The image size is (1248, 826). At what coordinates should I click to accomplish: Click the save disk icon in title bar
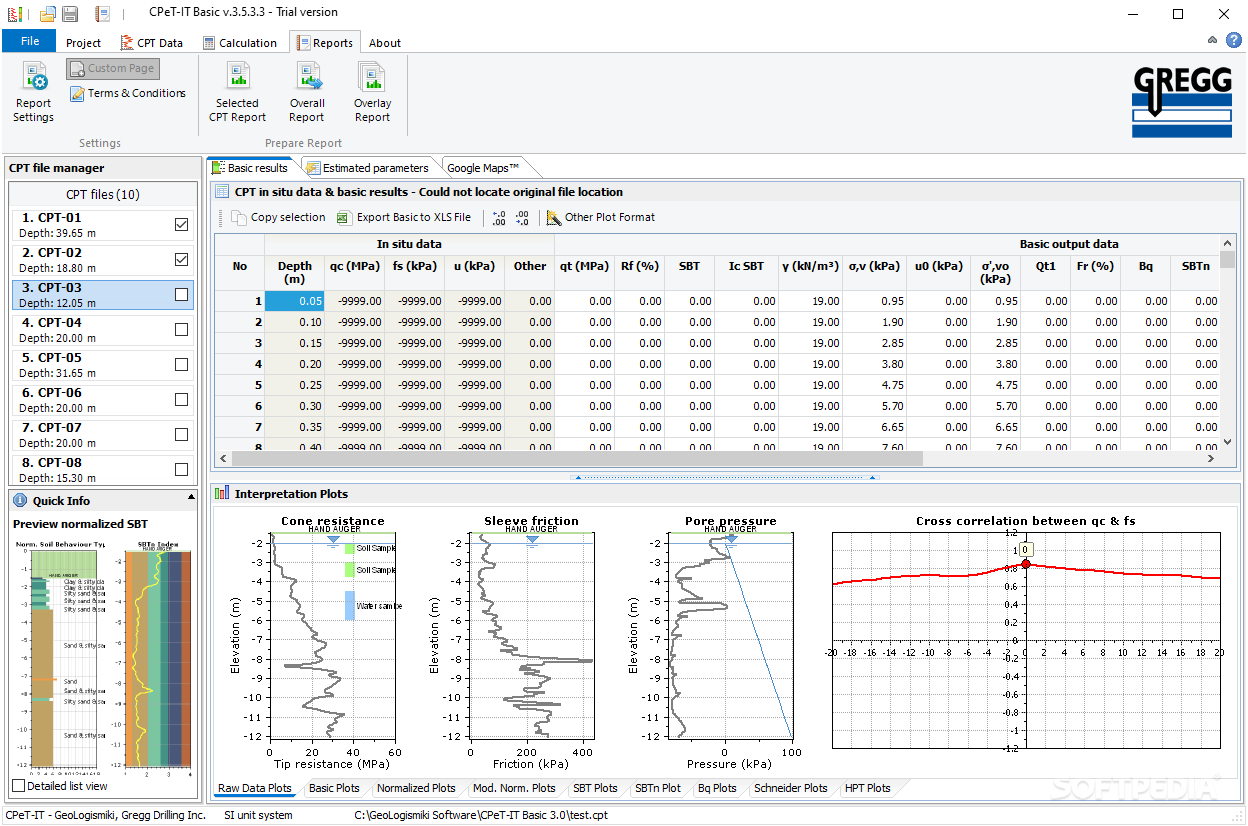pyautogui.click(x=70, y=13)
